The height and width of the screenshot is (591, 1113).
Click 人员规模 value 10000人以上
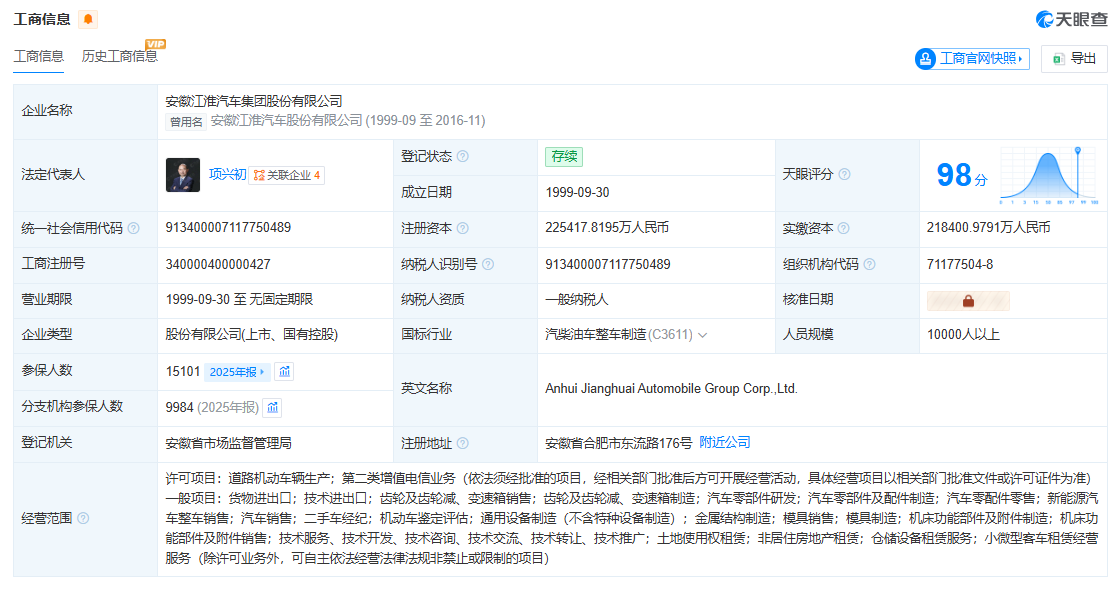[x=963, y=335]
